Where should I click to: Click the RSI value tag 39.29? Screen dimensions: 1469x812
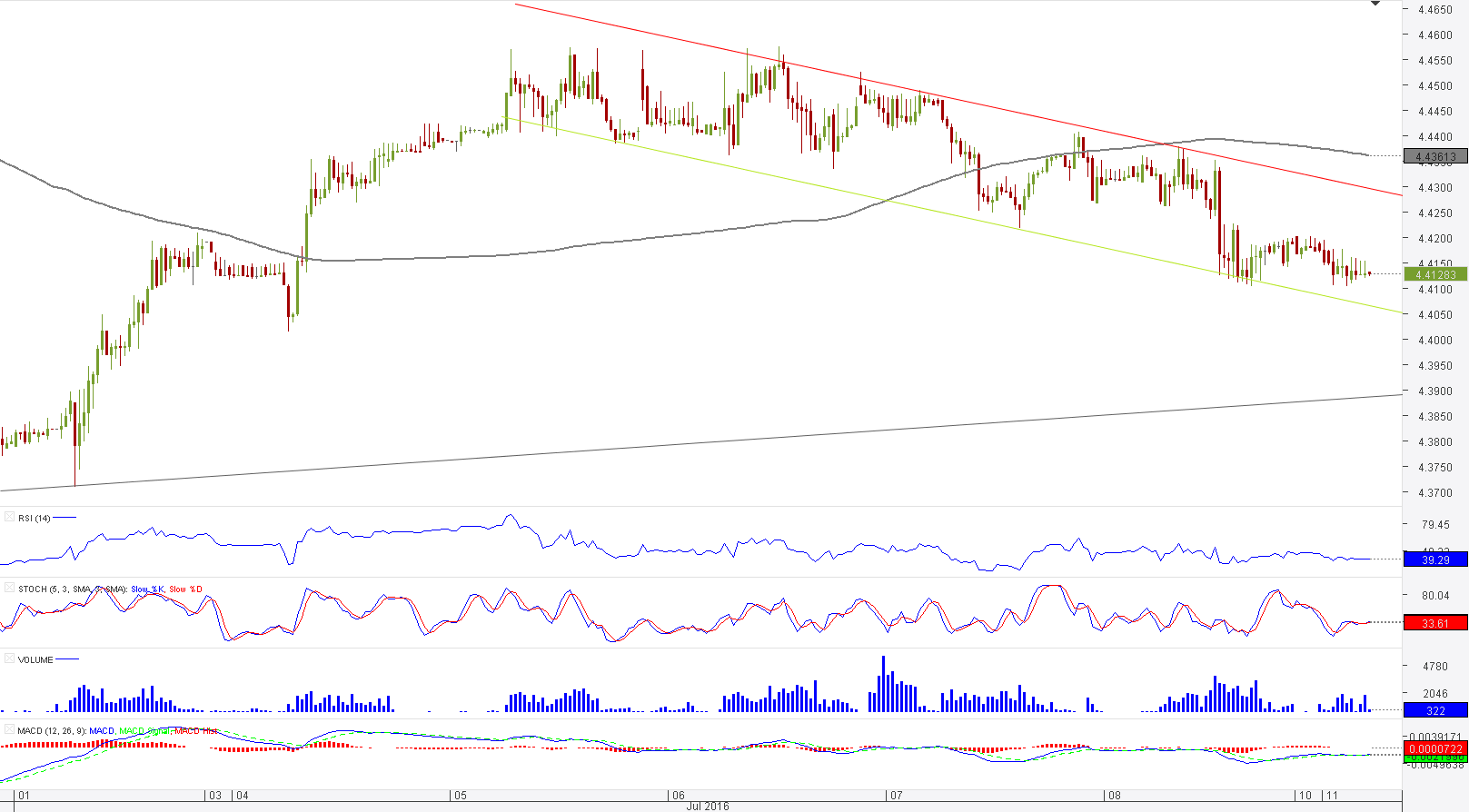(x=1435, y=559)
